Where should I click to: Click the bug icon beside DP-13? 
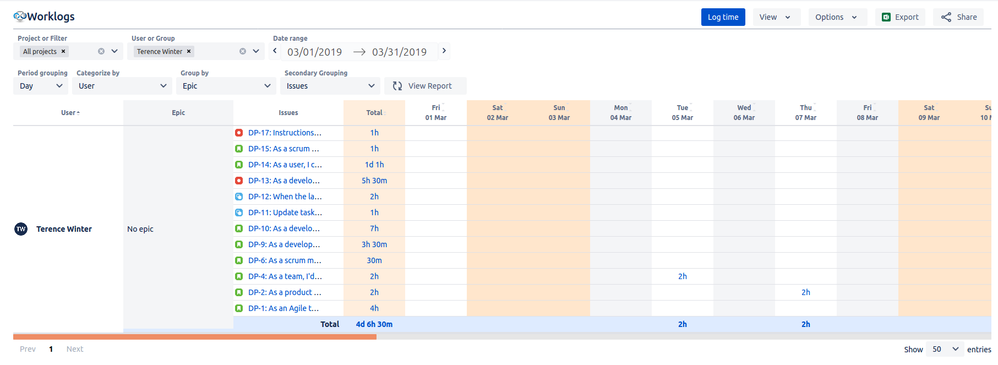[x=239, y=181]
